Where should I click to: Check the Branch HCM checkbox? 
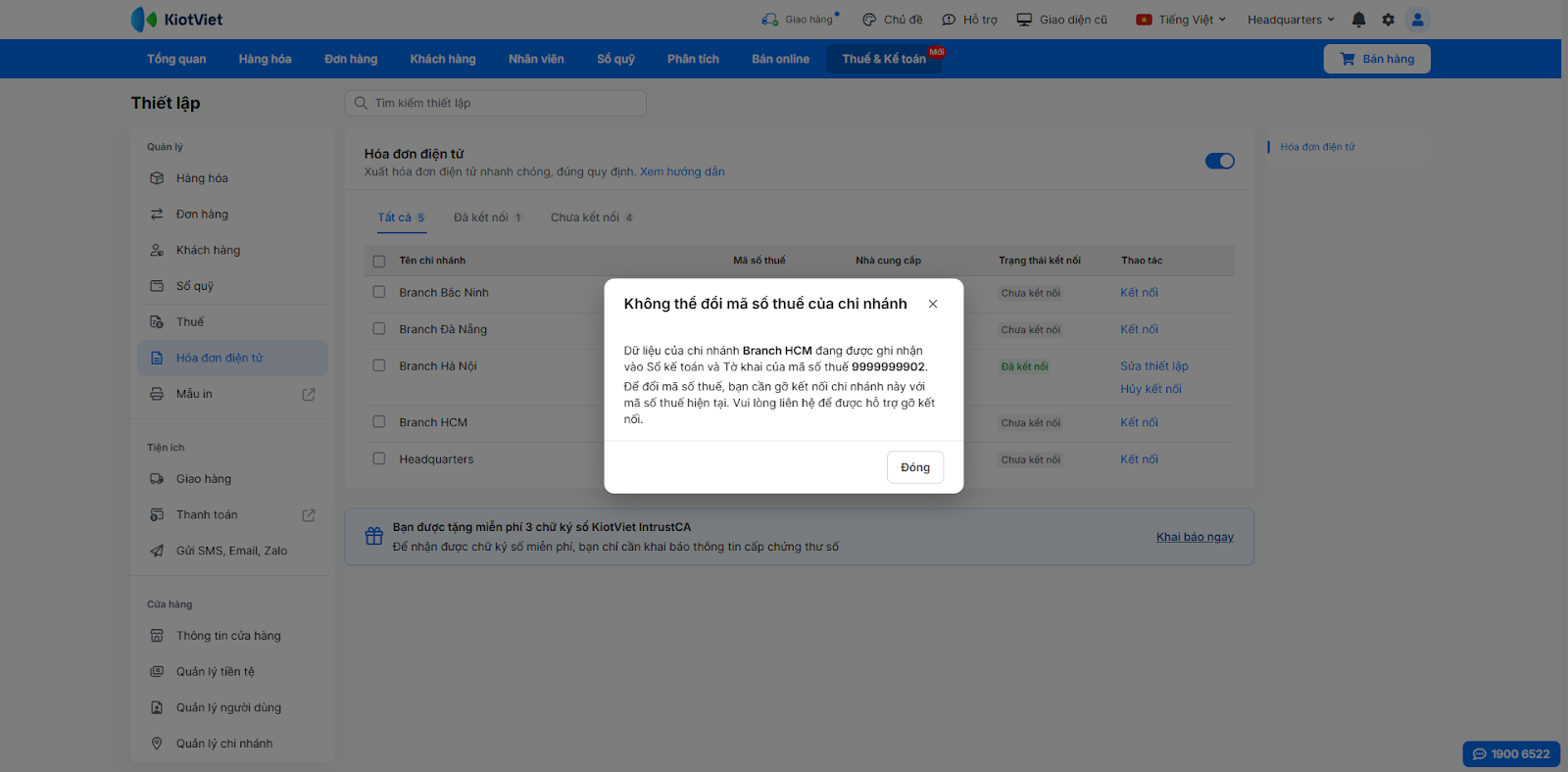pyautogui.click(x=379, y=422)
